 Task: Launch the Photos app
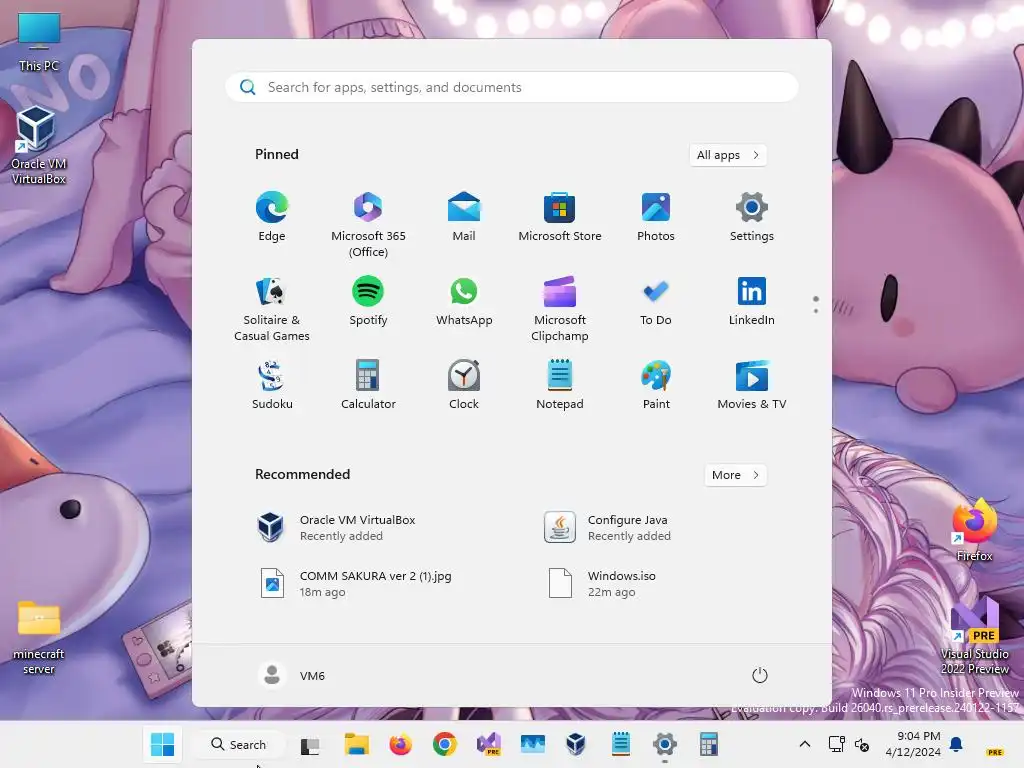[x=656, y=217]
